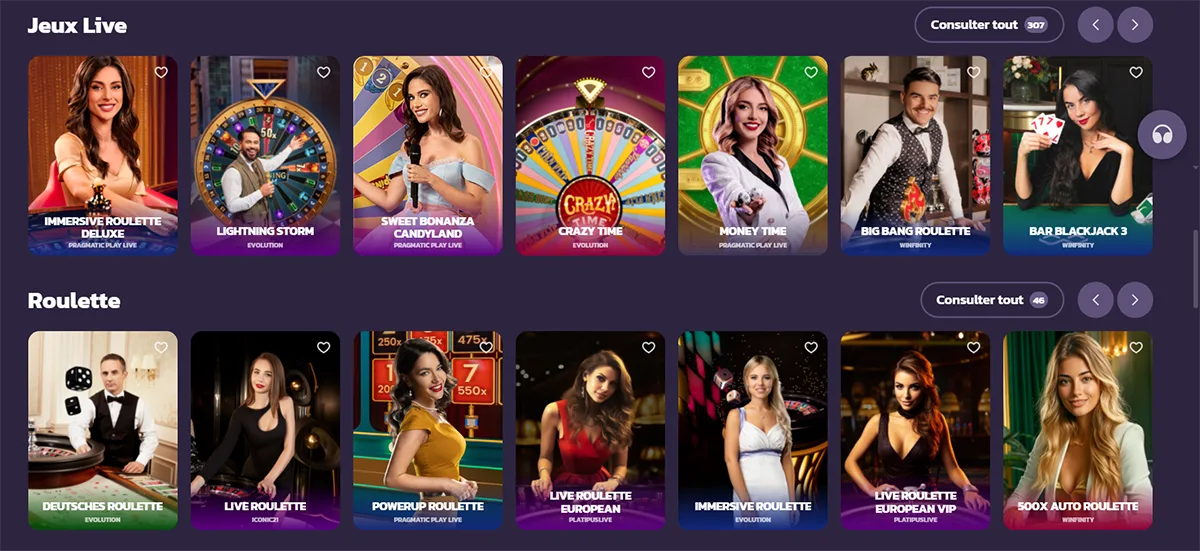Screen dimensions: 1200x551
Task: Mark Big Bang Roulette heart icon
Action: [x=973, y=72]
